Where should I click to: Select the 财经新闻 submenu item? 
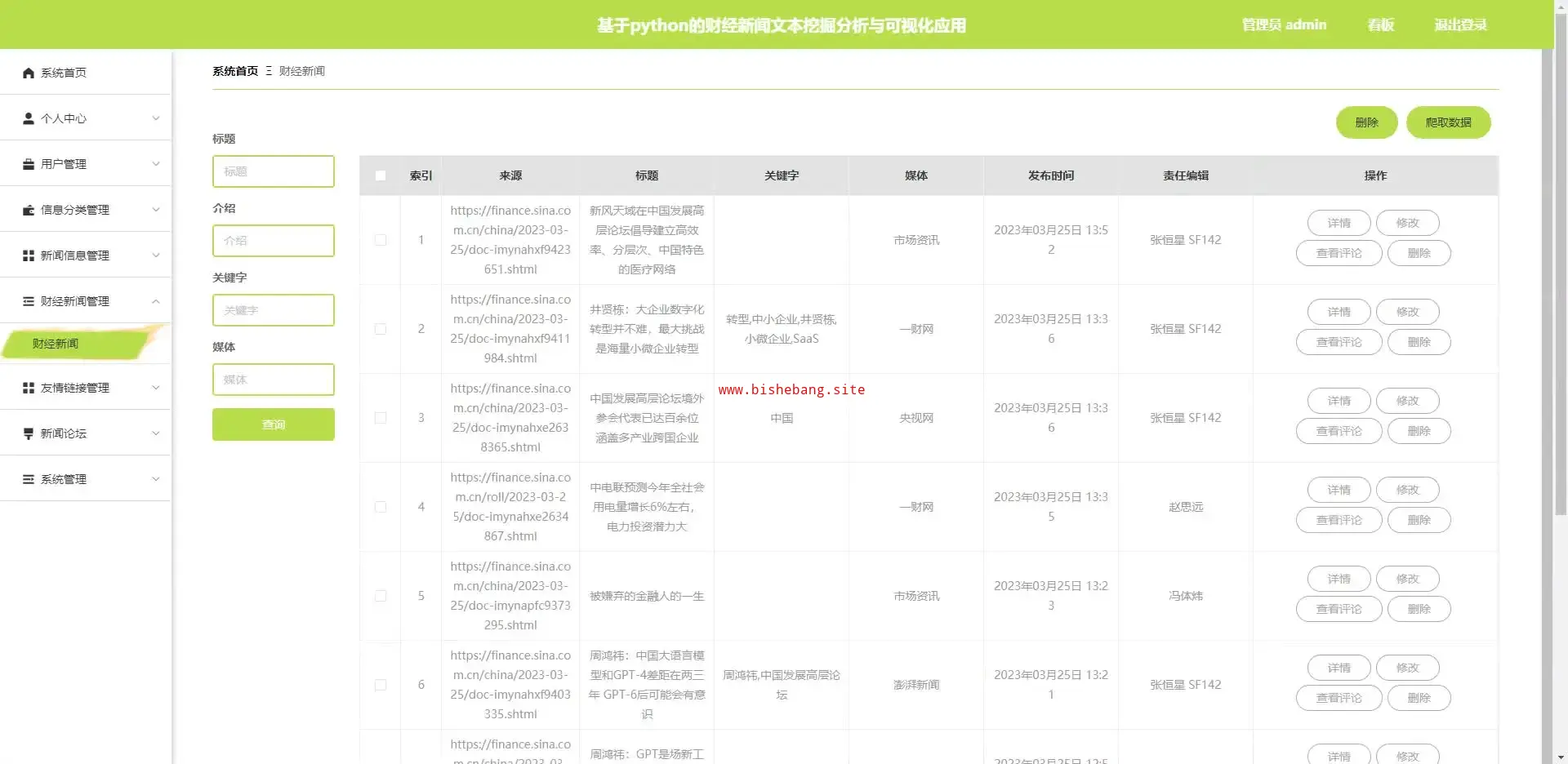[x=84, y=344]
